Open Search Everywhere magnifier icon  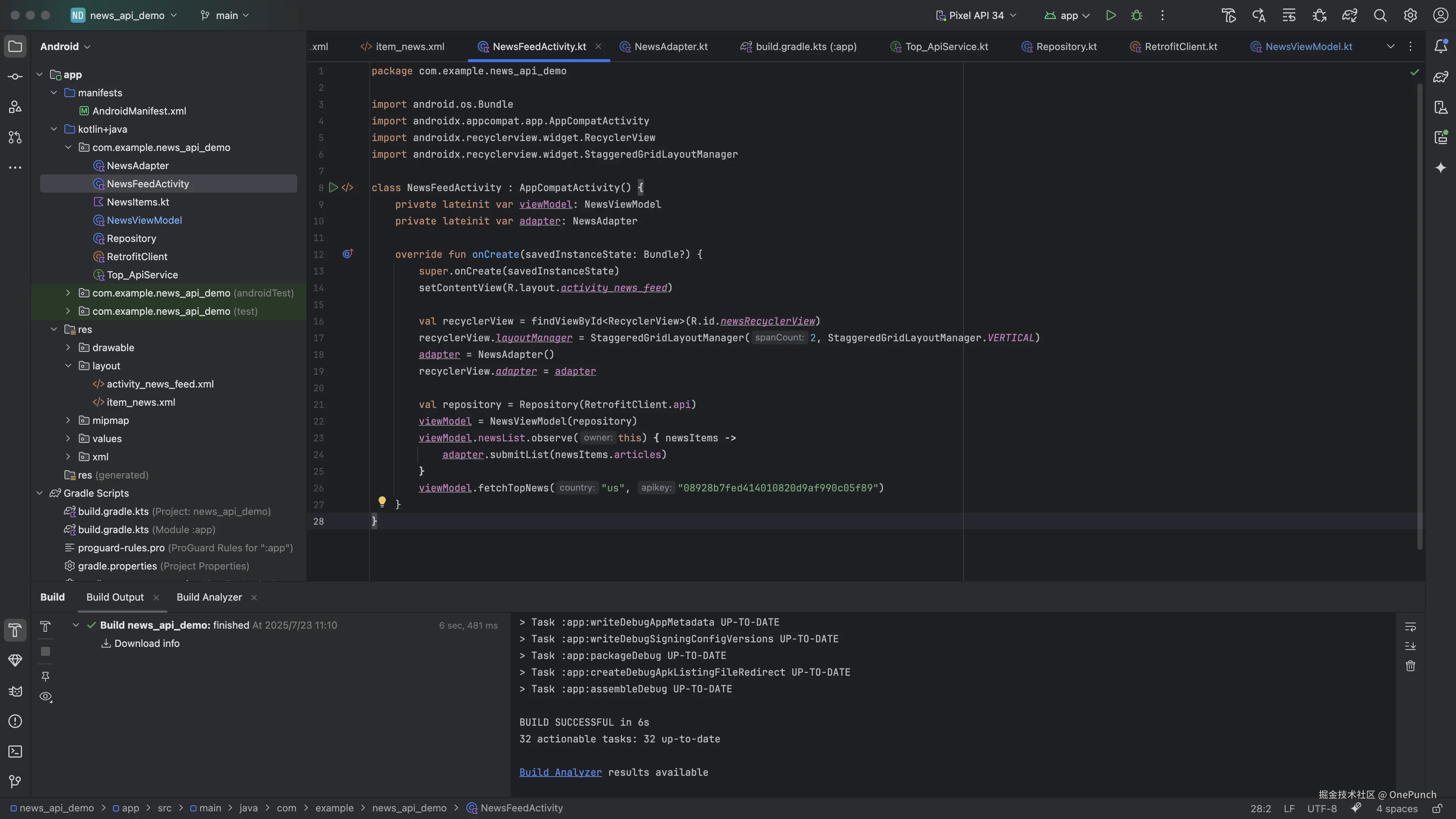pos(1380,15)
